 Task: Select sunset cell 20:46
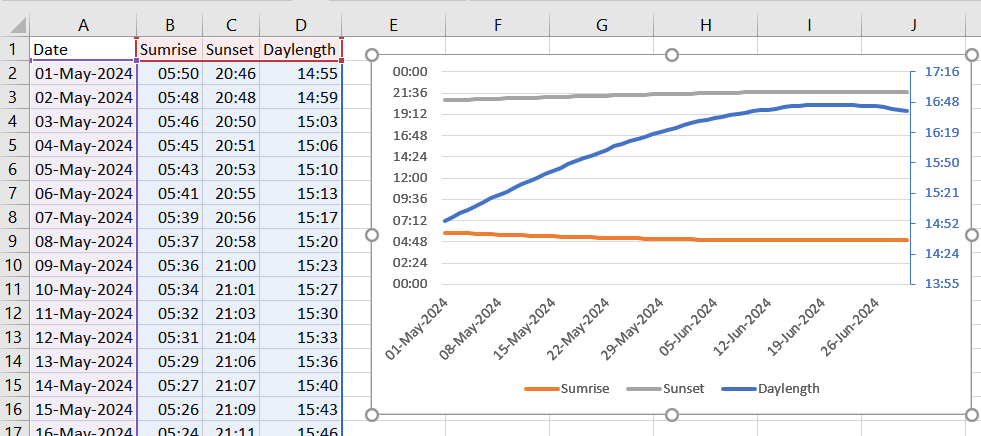231,73
